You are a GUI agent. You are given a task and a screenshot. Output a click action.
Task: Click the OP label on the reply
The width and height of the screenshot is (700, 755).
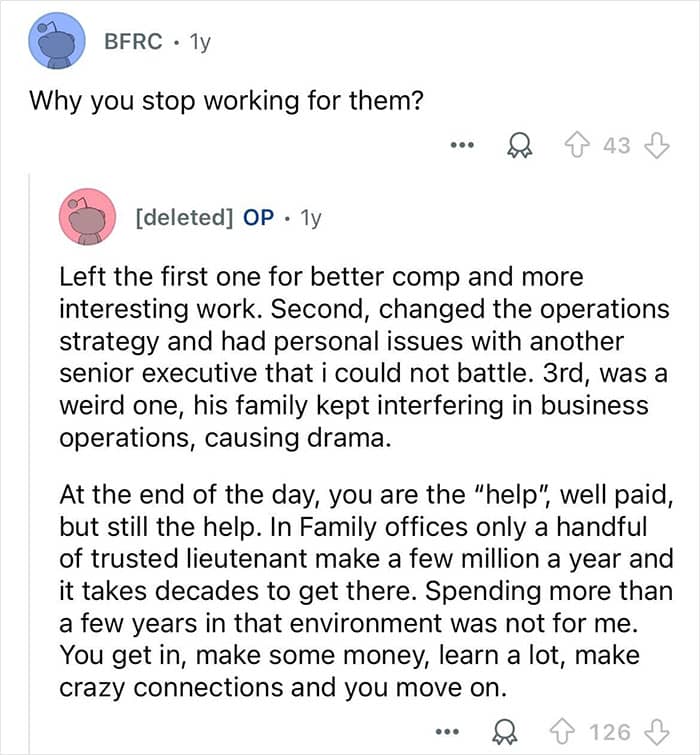259,217
